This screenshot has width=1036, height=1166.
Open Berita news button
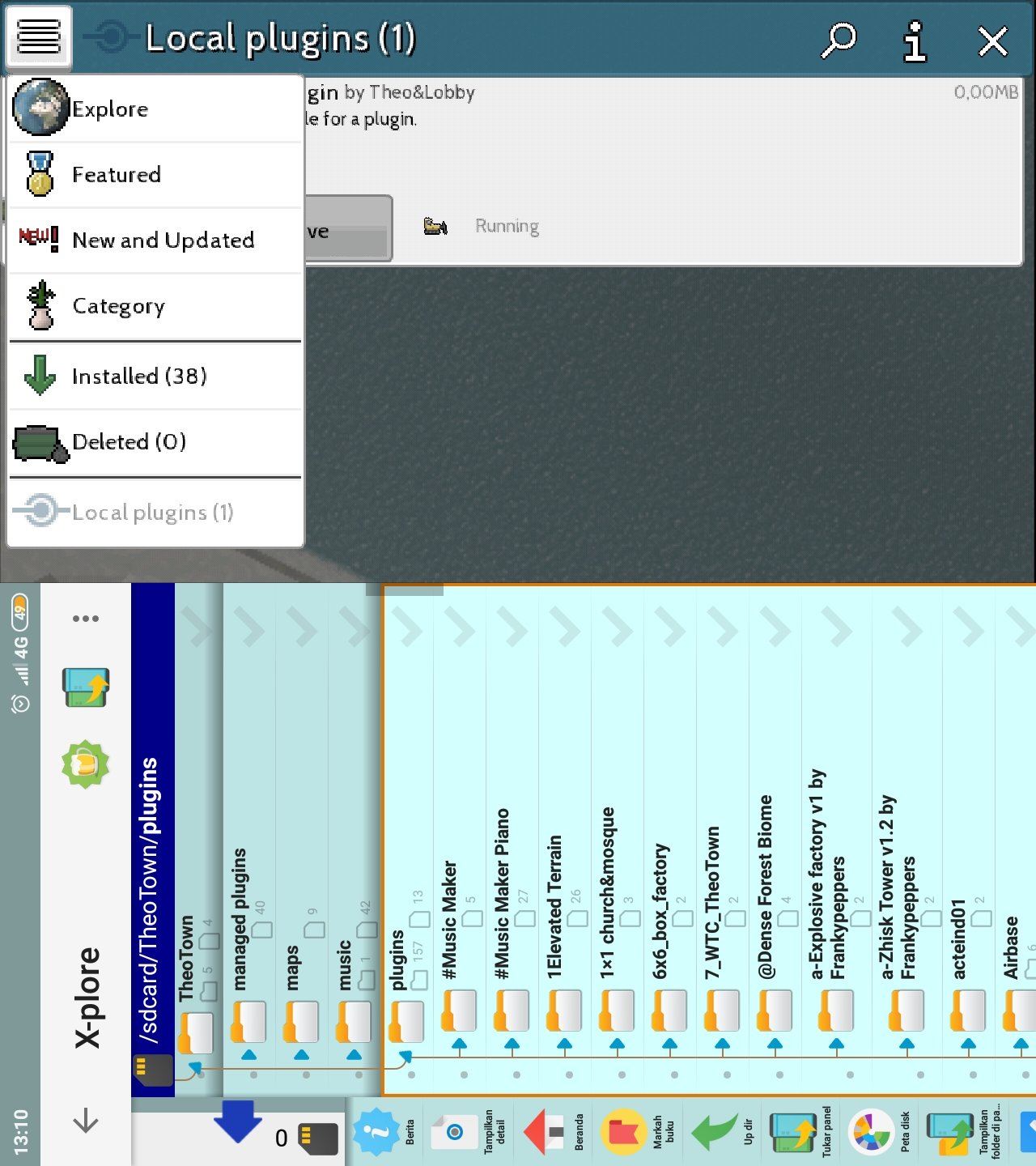(x=385, y=1131)
